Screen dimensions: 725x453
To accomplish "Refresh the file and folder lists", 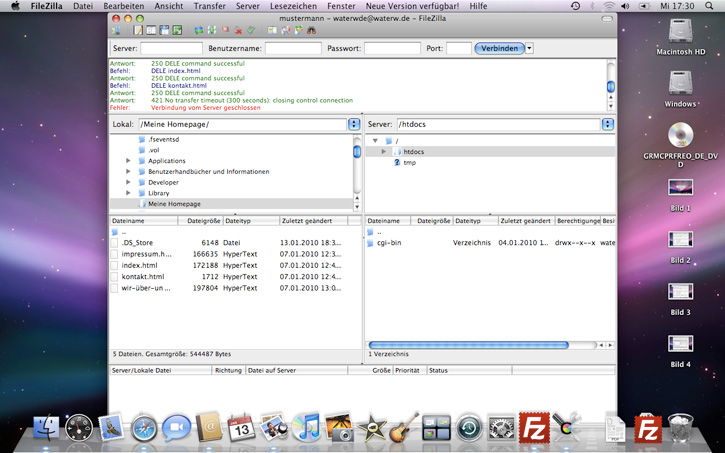I will coord(199,31).
